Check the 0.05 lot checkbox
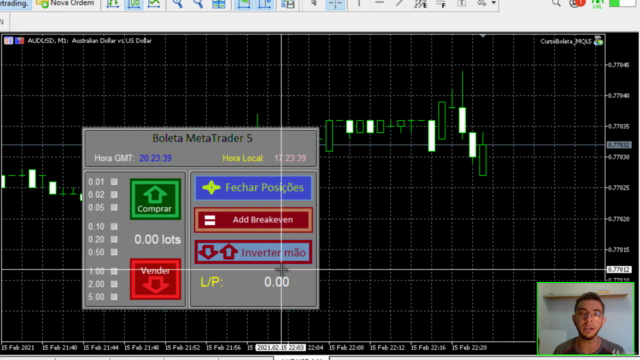 [x=114, y=207]
